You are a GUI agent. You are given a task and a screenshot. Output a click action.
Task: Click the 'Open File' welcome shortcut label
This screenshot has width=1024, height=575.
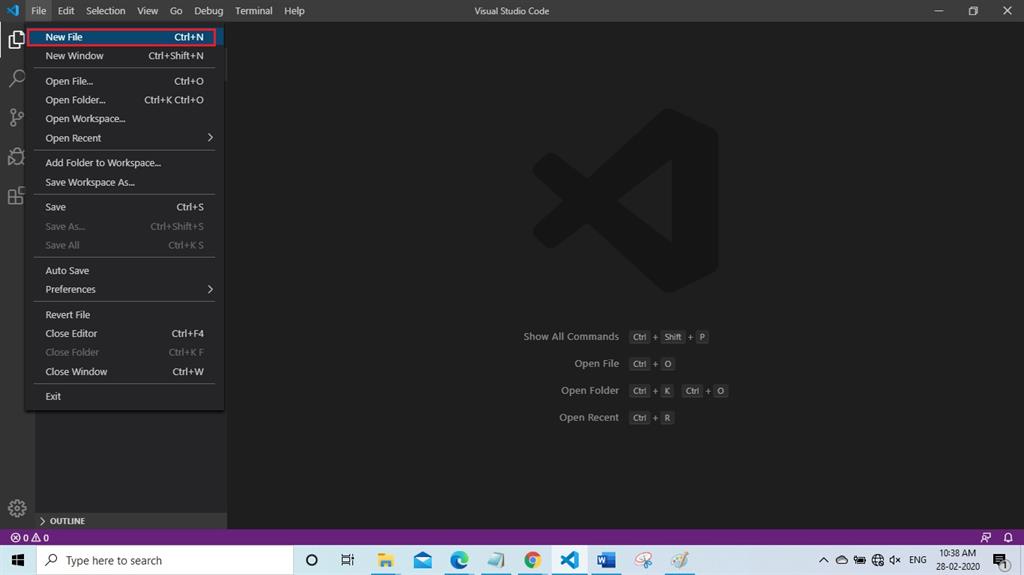click(597, 363)
